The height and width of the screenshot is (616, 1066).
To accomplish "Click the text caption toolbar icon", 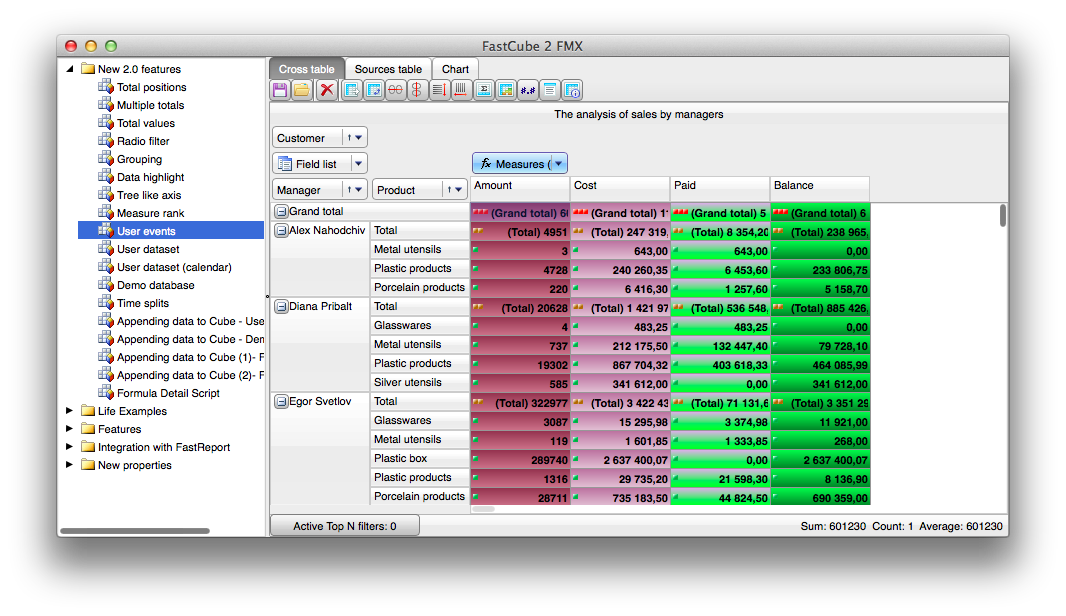I will [549, 90].
